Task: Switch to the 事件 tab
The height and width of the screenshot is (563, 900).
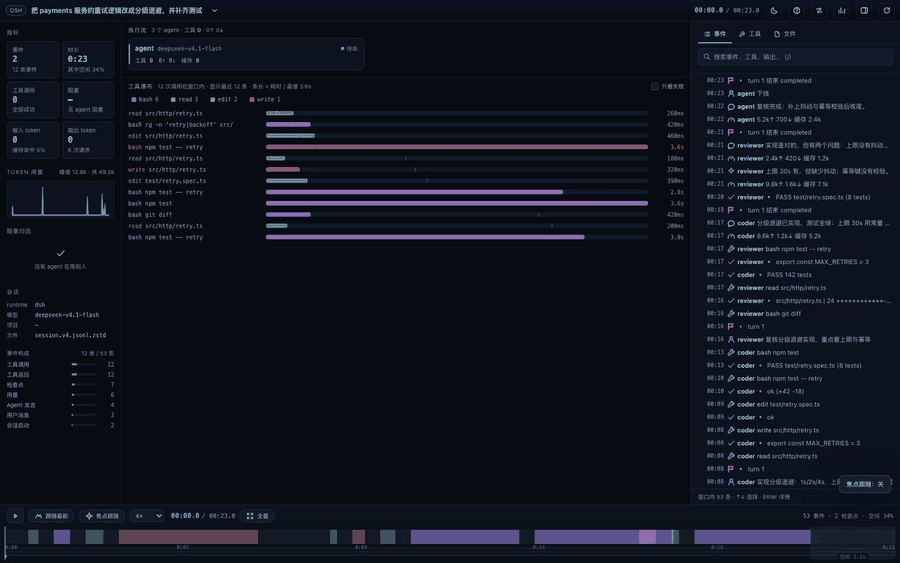Action: pos(715,34)
